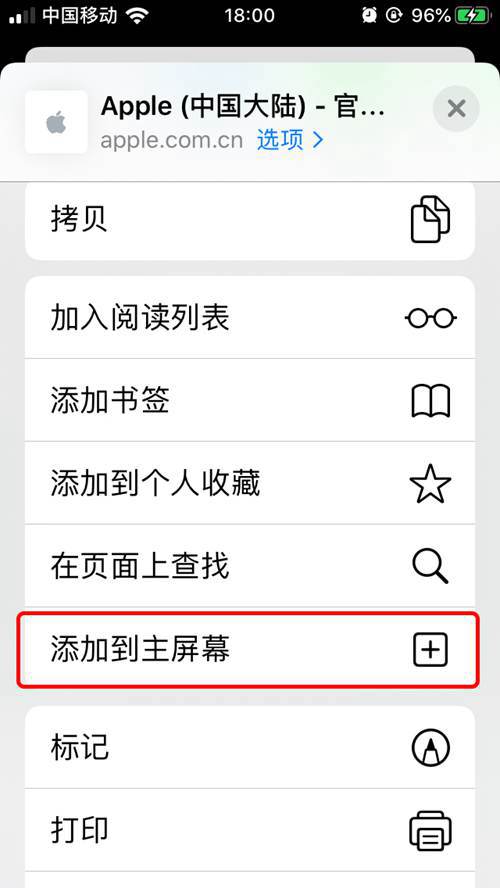Expand the chevron next to 选项
Viewport: 500px width, 888px height.
coord(318,140)
